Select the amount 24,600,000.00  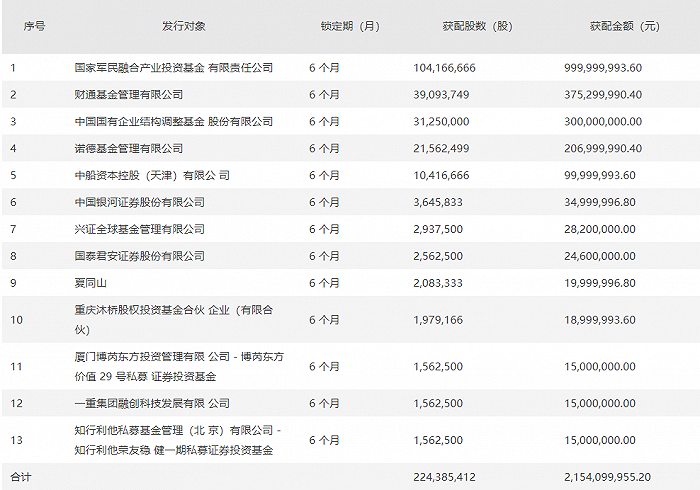click(x=600, y=256)
